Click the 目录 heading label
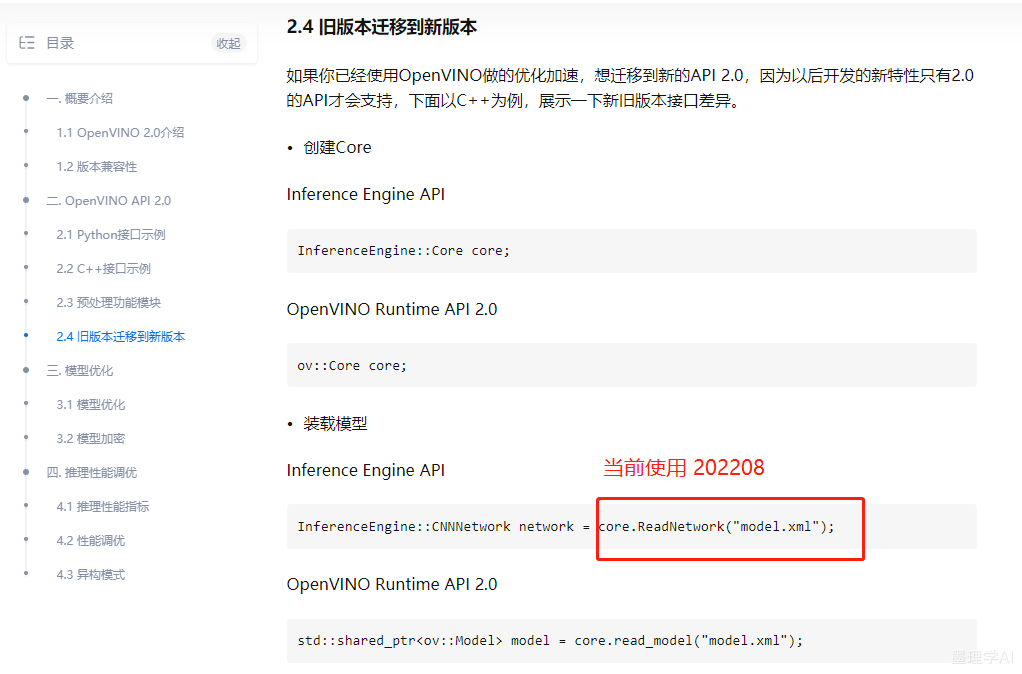The image size is (1022, 674). tap(60, 43)
